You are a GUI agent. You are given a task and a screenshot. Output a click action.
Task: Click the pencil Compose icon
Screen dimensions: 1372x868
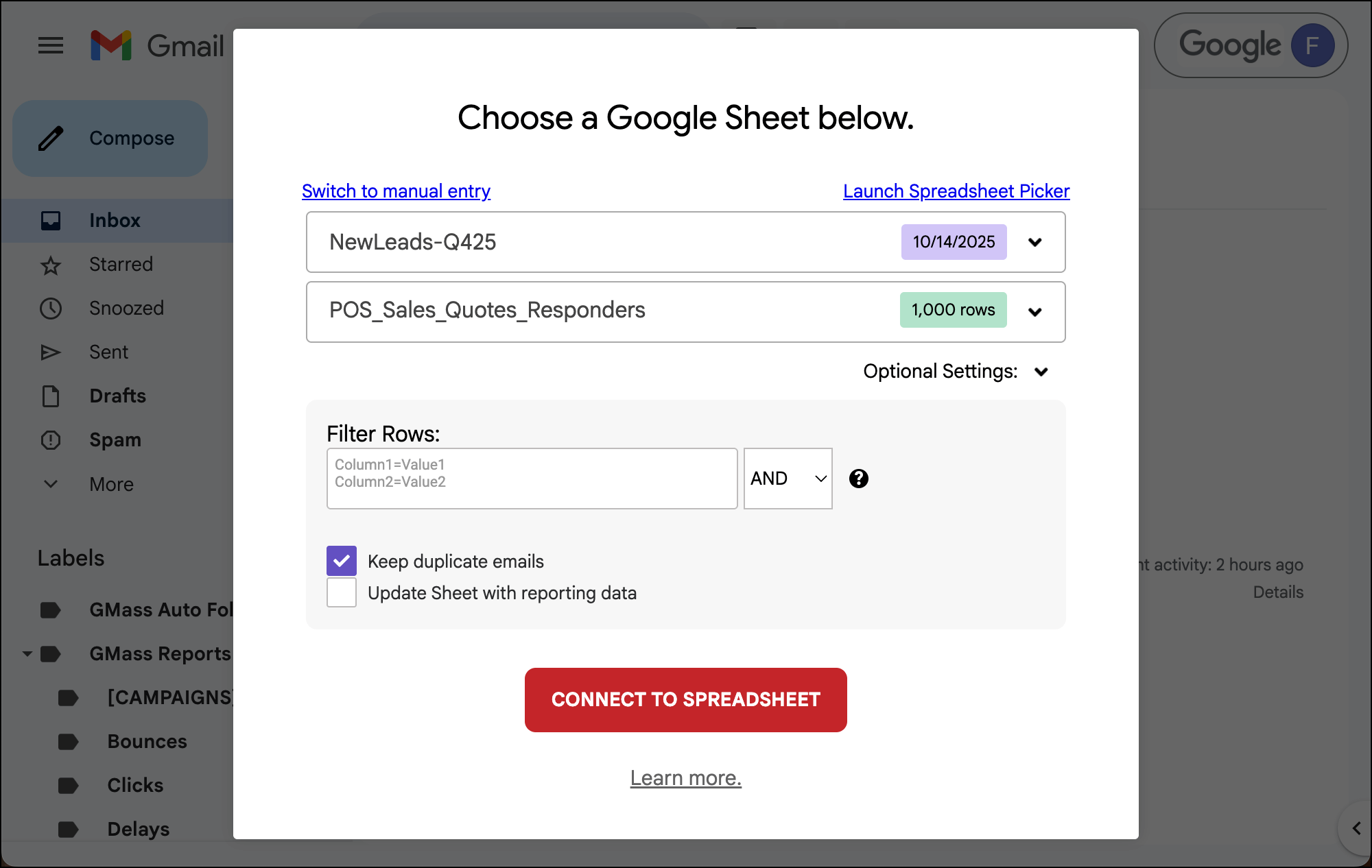coord(51,138)
